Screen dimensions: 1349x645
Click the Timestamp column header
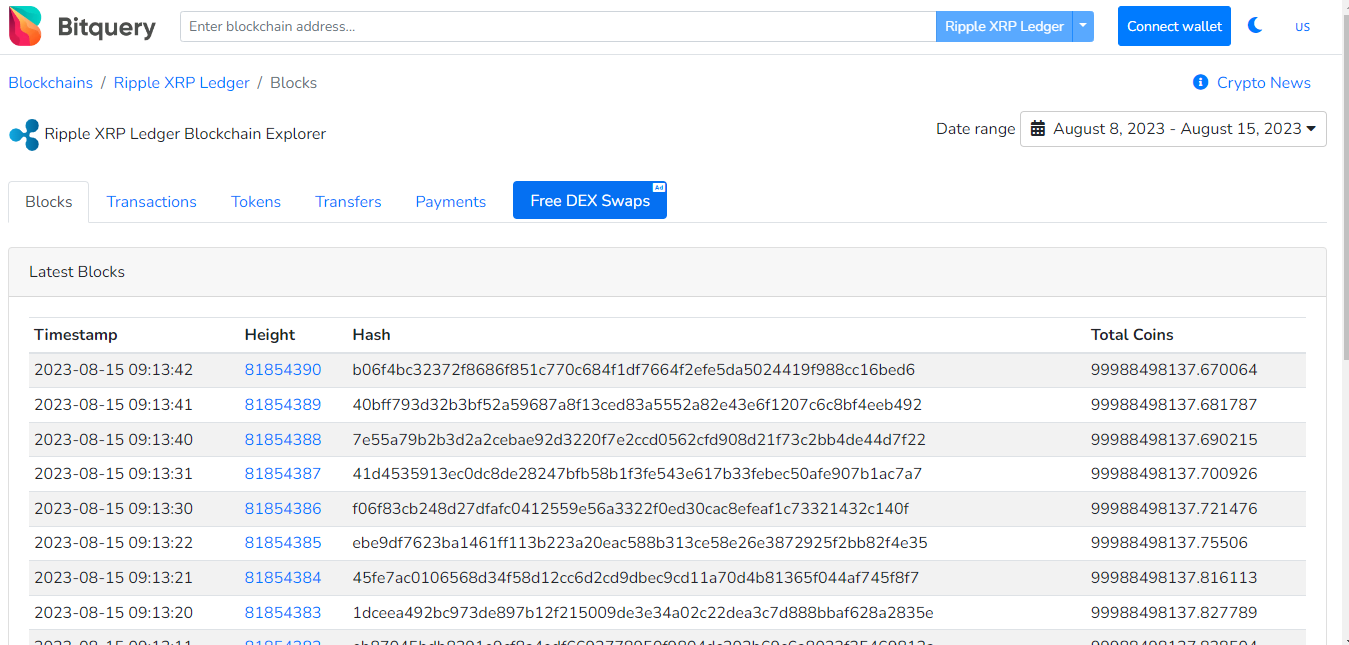click(x=76, y=335)
